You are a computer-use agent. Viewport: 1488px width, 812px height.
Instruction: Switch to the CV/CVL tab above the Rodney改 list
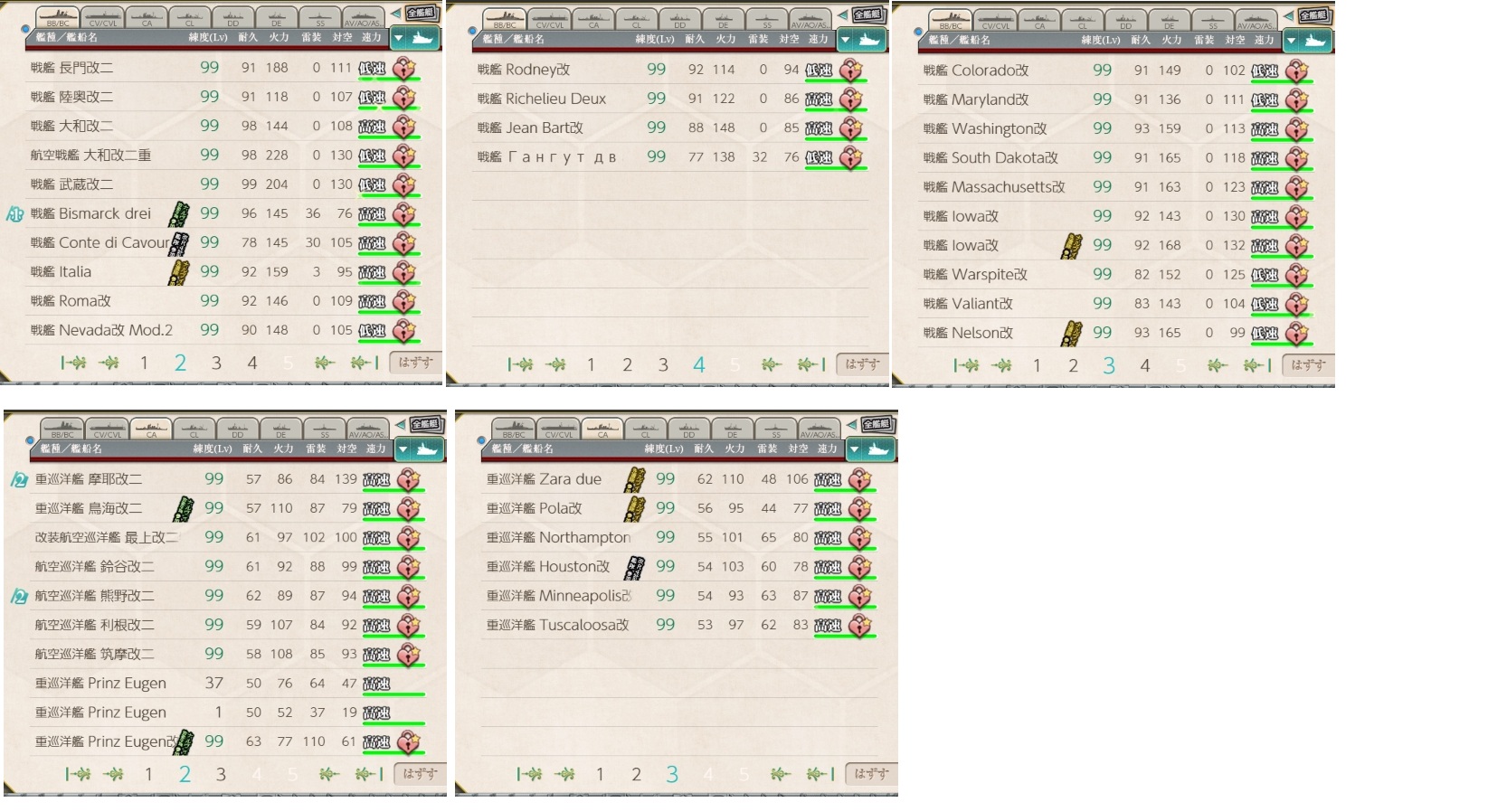tap(549, 20)
